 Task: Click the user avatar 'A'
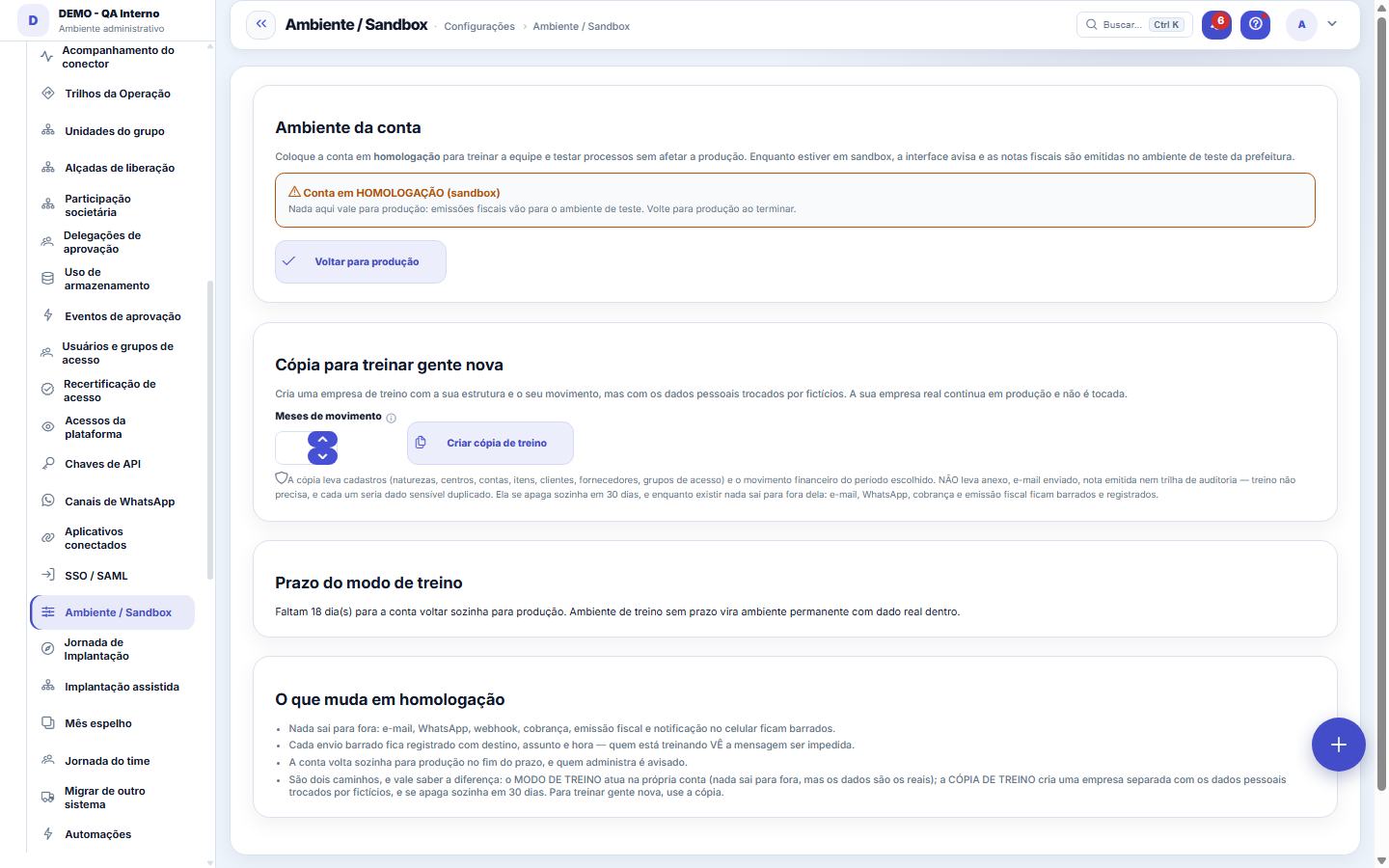tap(1301, 25)
